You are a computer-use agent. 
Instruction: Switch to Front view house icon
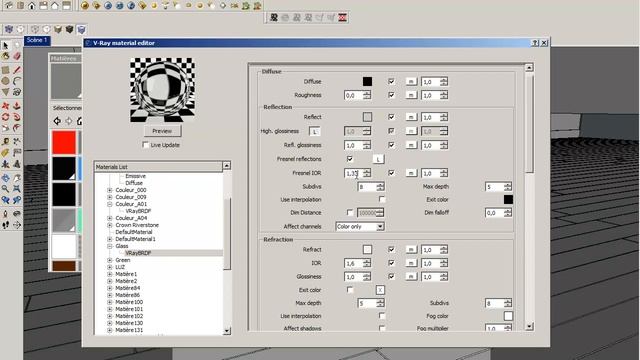(31, 5)
